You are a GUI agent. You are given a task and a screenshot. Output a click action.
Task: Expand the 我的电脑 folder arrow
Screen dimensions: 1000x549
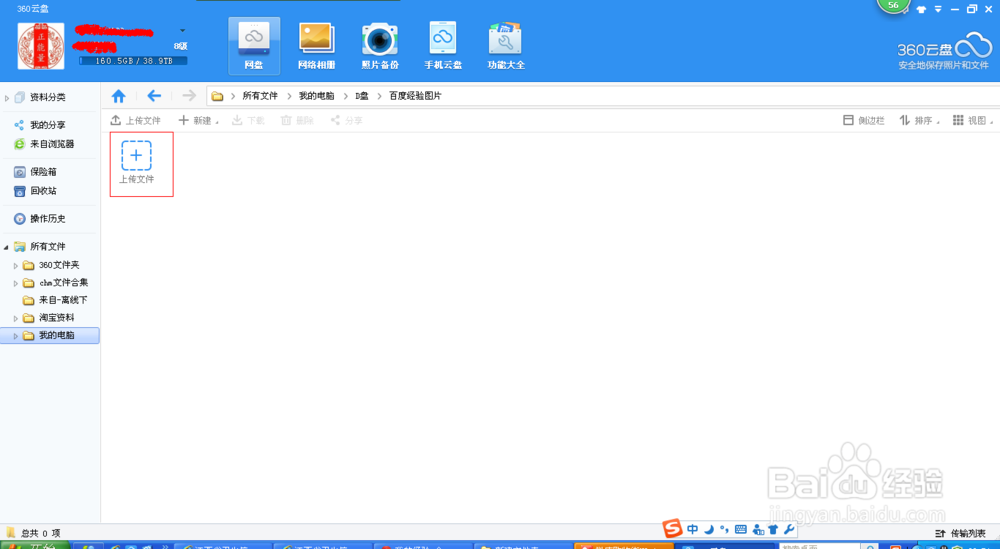tap(16, 335)
